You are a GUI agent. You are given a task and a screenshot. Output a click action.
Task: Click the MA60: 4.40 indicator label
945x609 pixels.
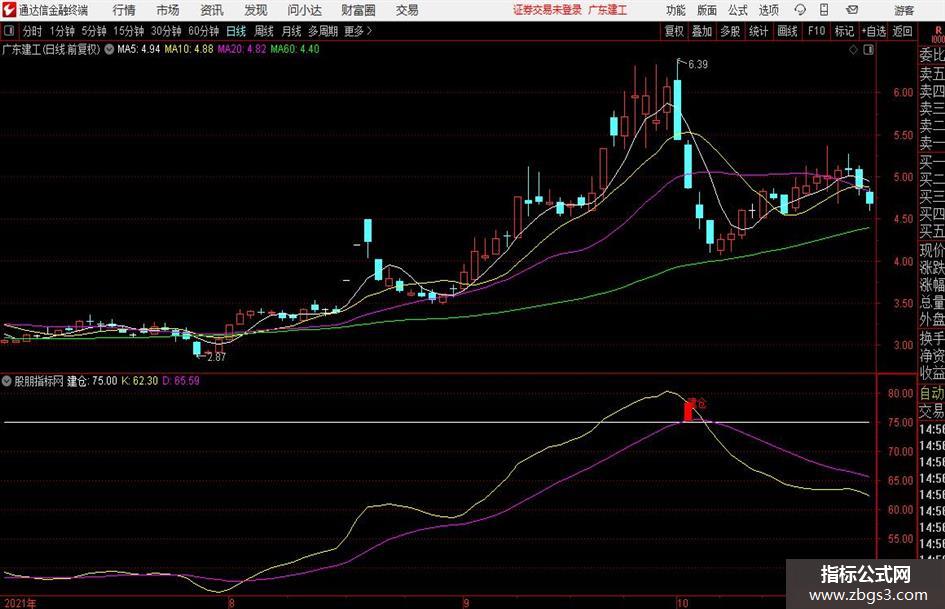(x=295, y=49)
